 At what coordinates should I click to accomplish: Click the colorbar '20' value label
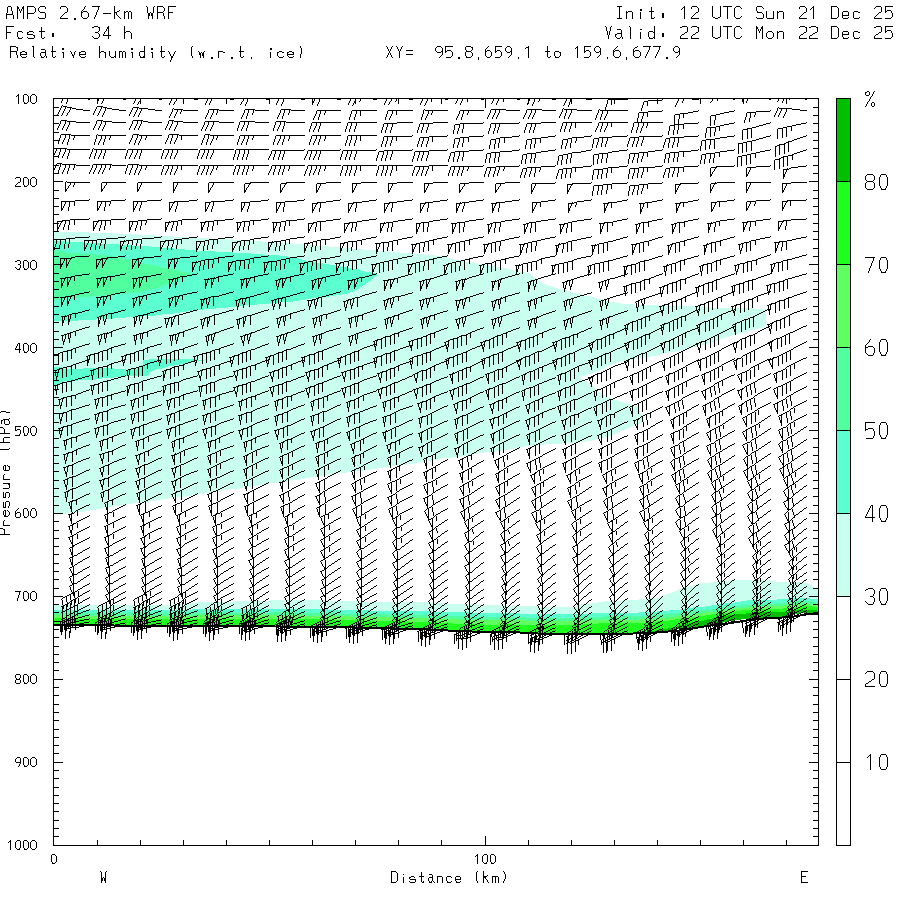(876, 680)
